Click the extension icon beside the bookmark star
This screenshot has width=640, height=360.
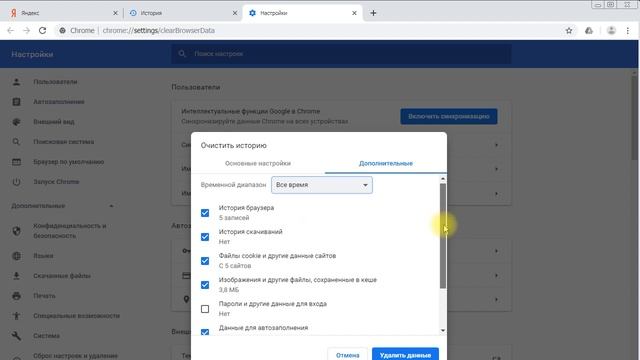click(x=589, y=31)
